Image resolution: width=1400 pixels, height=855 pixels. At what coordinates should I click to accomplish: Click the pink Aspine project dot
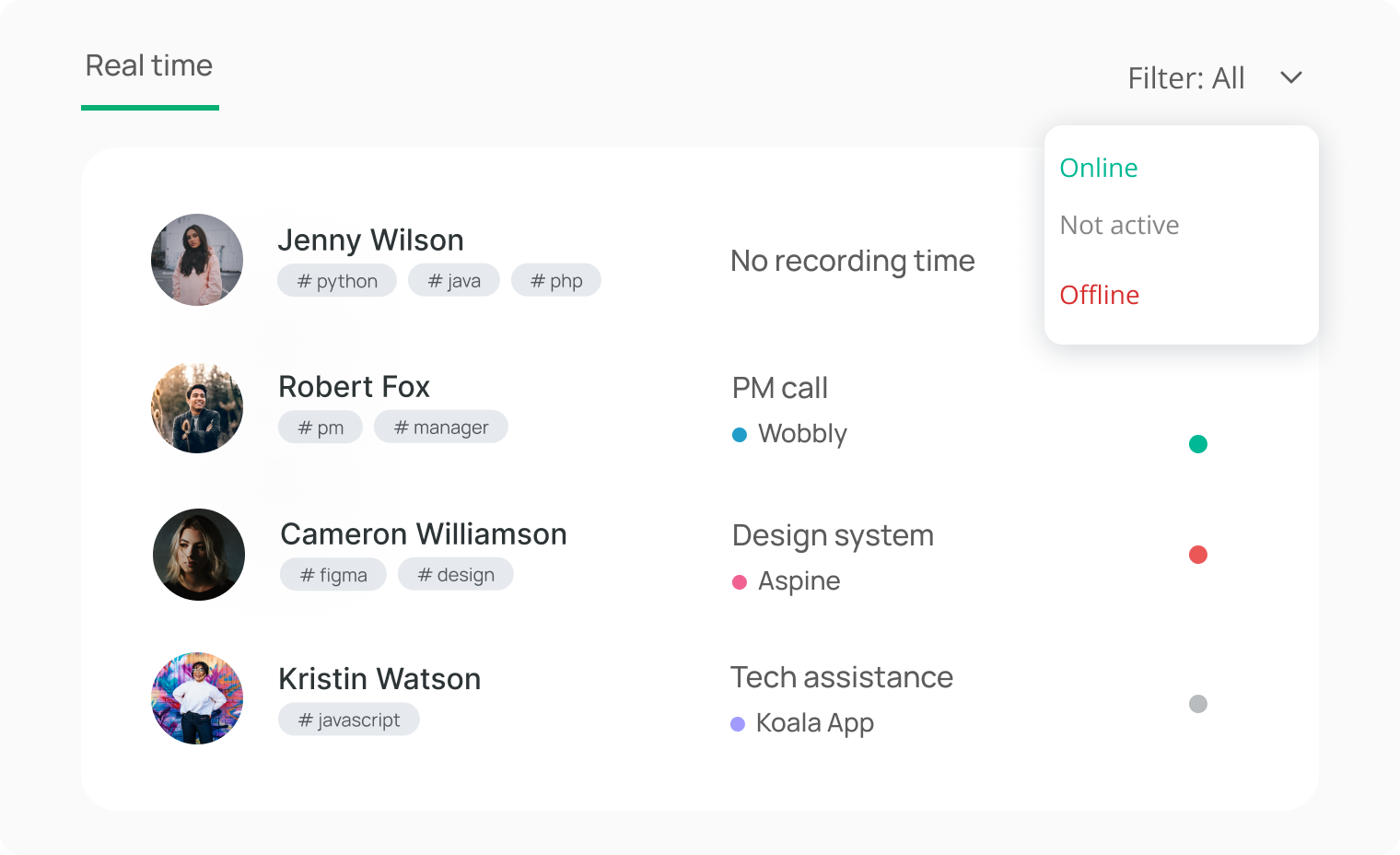point(739,581)
